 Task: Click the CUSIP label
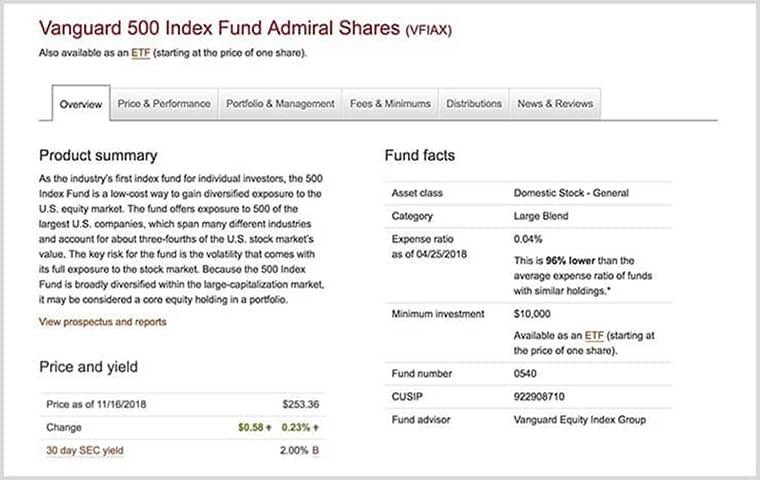pos(407,397)
